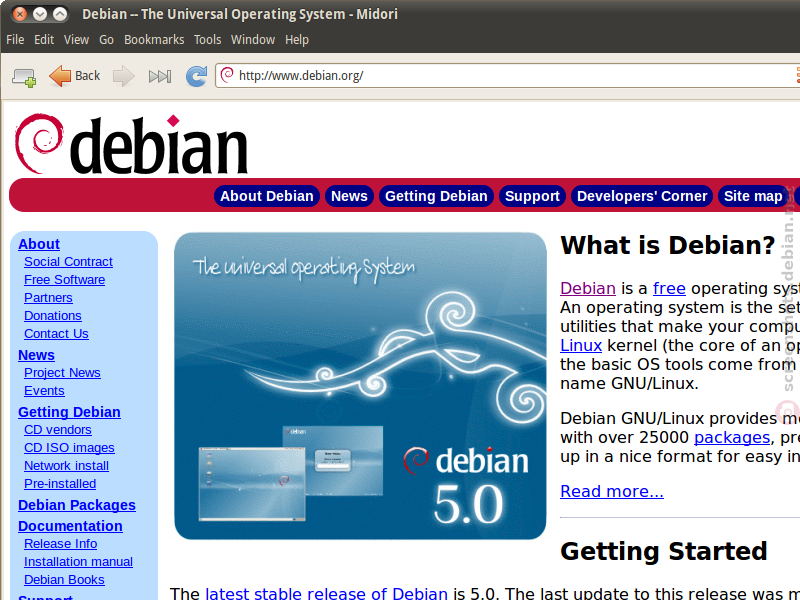Open the latest stable release of Debian link
Screen dimensions: 800x600
click(327, 593)
